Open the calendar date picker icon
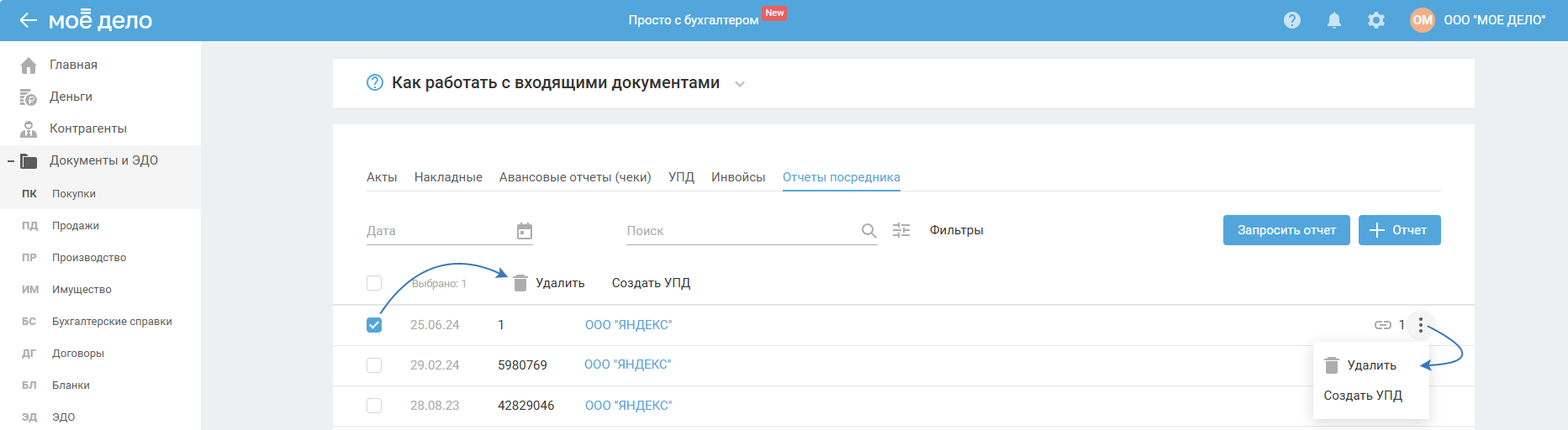Screen dimensions: 1568x430 tap(525, 231)
